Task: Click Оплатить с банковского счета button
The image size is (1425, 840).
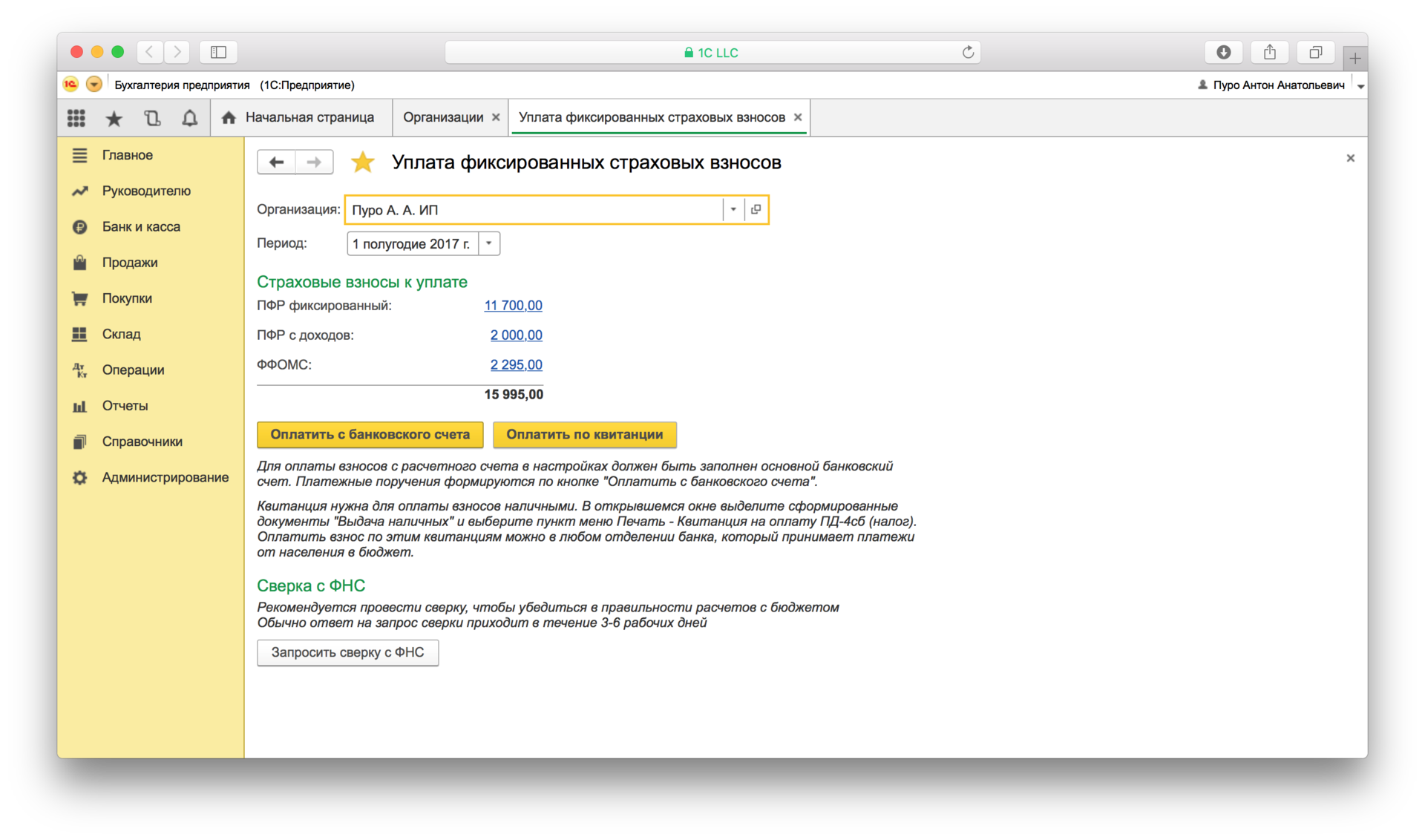Action: (370, 435)
